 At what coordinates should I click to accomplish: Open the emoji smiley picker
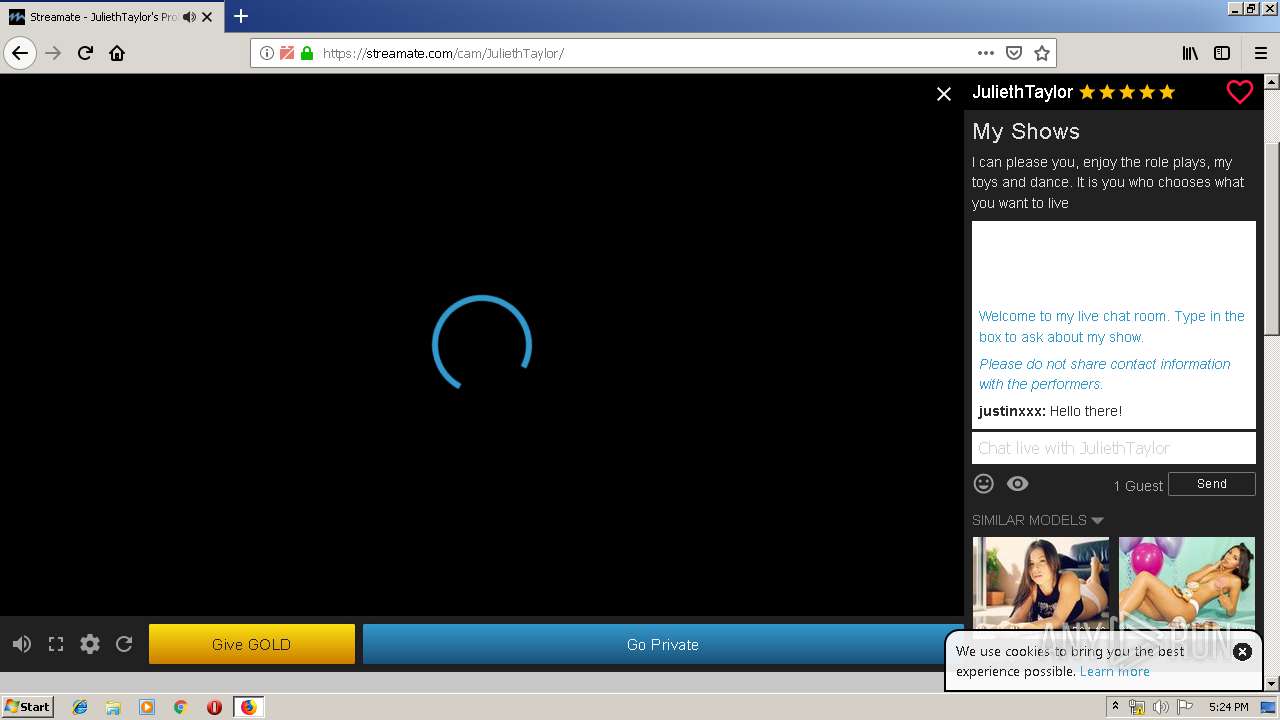tap(984, 484)
